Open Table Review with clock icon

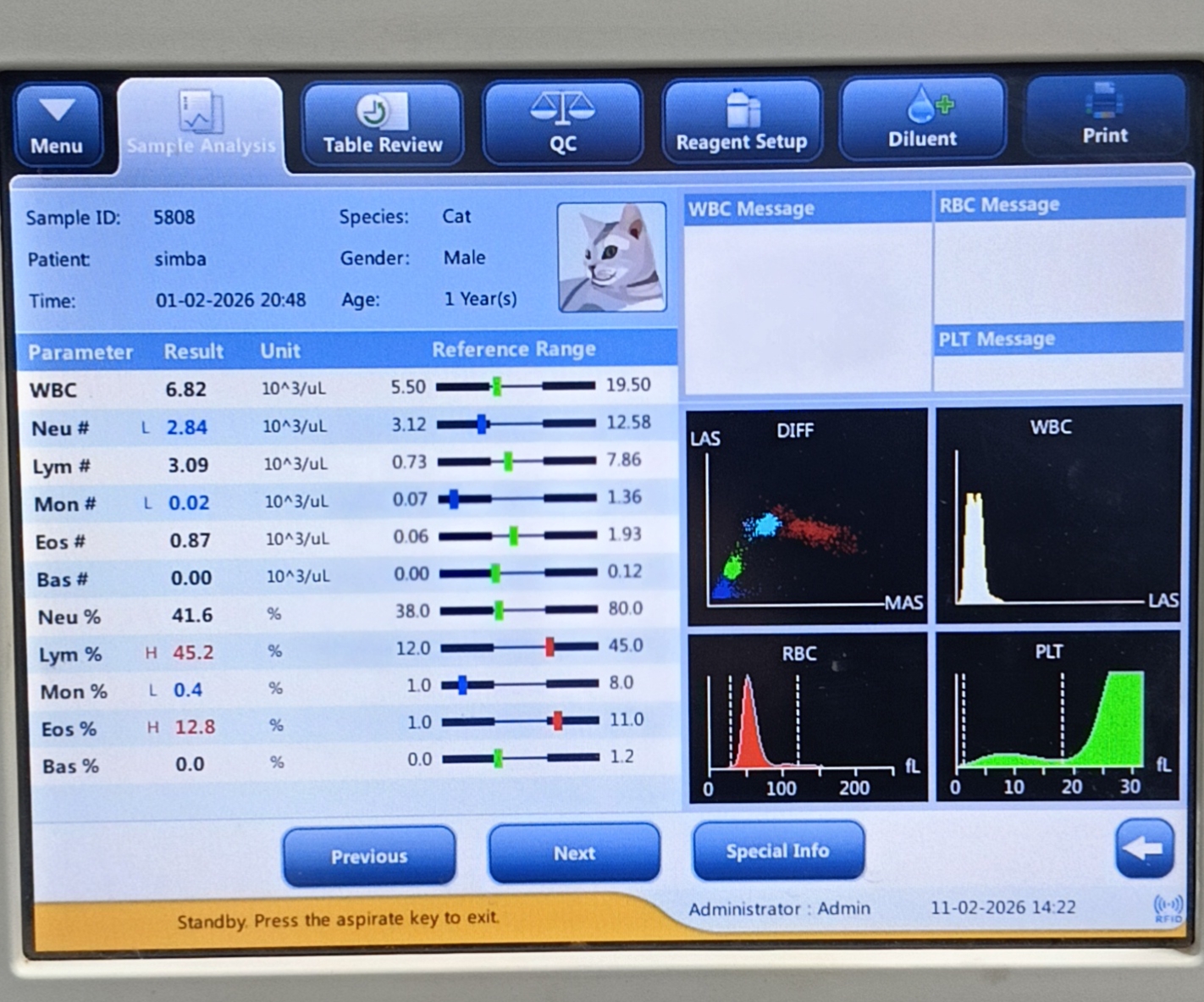383,125
